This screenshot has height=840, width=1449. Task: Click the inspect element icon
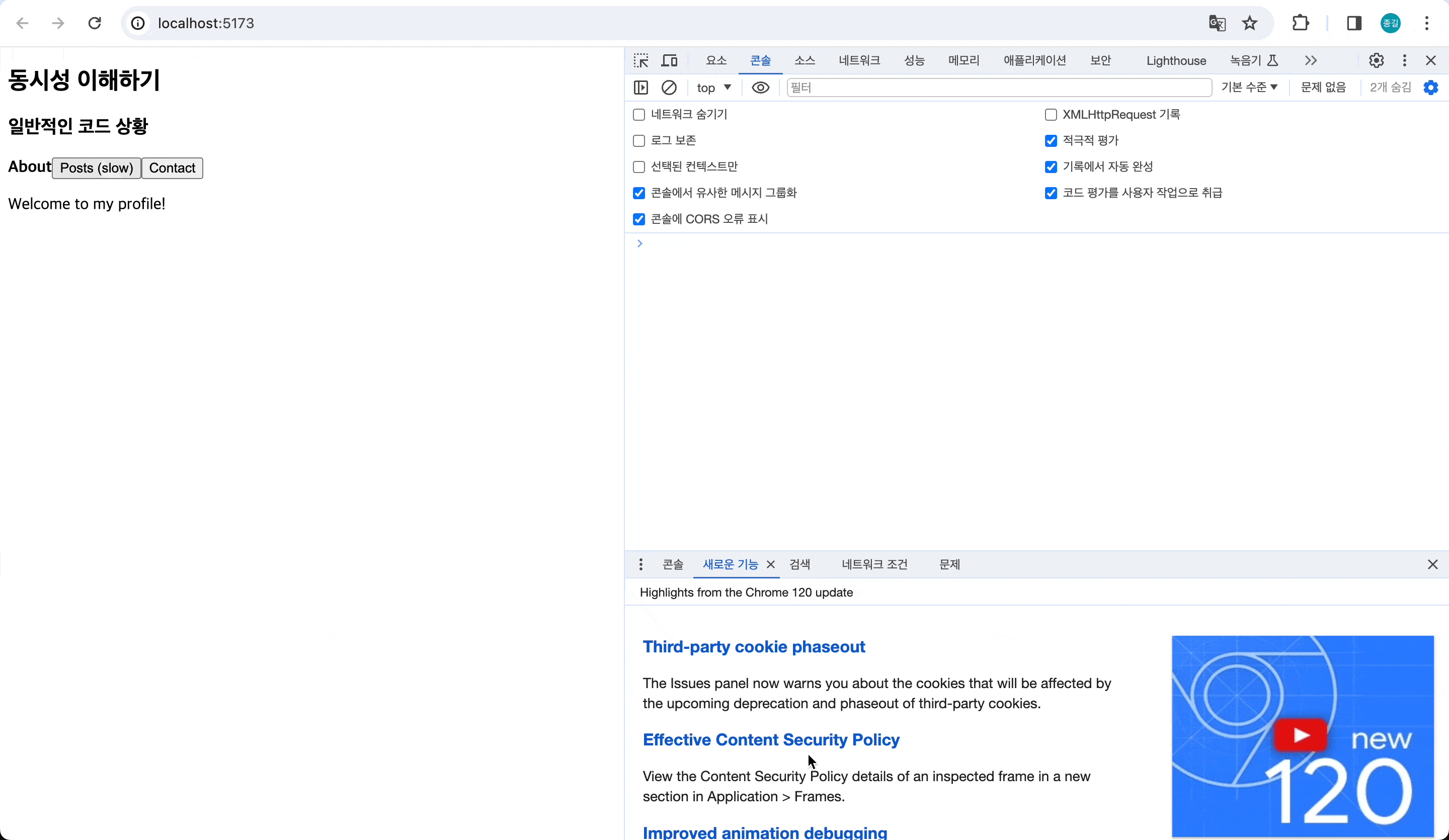pyautogui.click(x=641, y=60)
